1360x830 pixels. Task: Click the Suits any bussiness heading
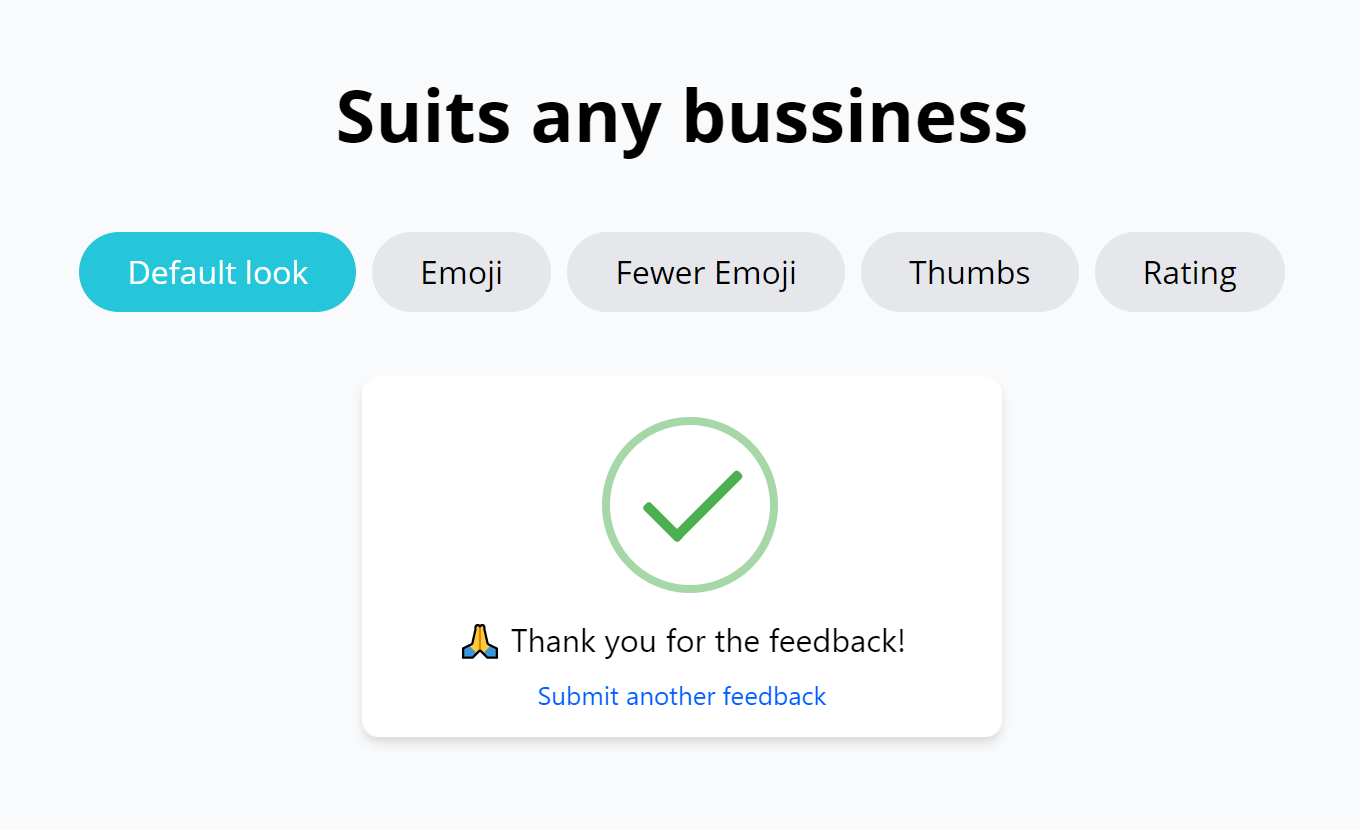[x=681, y=117]
